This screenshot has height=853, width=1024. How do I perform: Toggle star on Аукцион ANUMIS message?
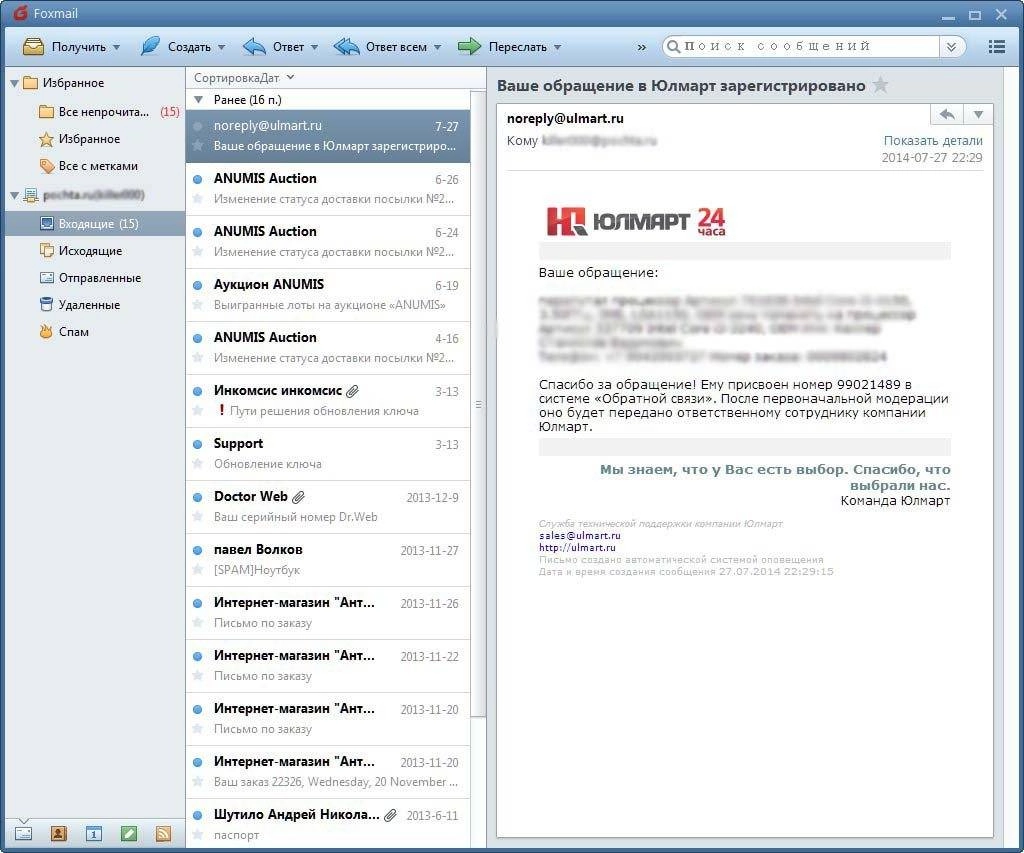click(197, 304)
